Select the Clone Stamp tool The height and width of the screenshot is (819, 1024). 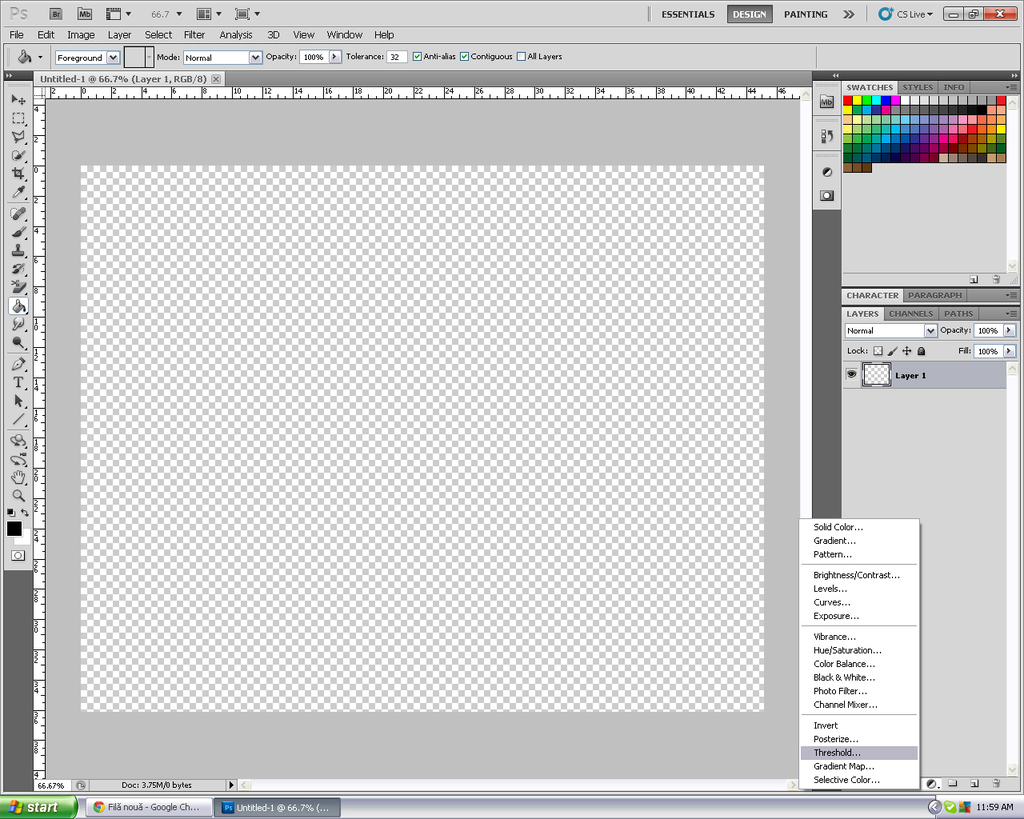(x=18, y=250)
